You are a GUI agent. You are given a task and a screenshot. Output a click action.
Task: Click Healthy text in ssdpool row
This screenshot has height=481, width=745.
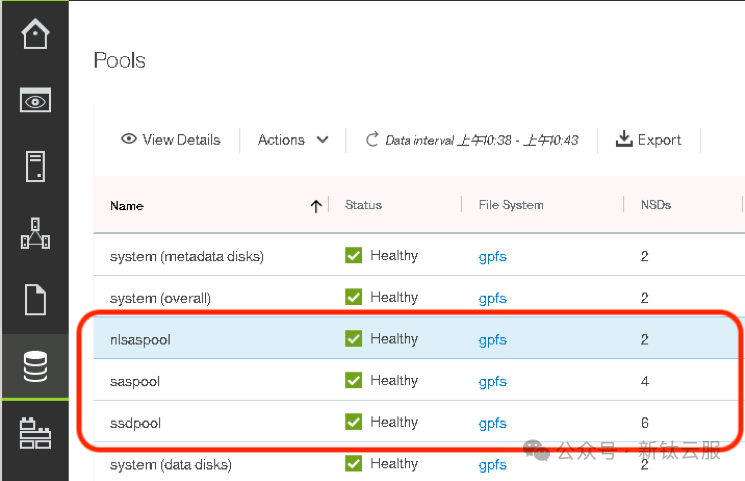click(394, 422)
